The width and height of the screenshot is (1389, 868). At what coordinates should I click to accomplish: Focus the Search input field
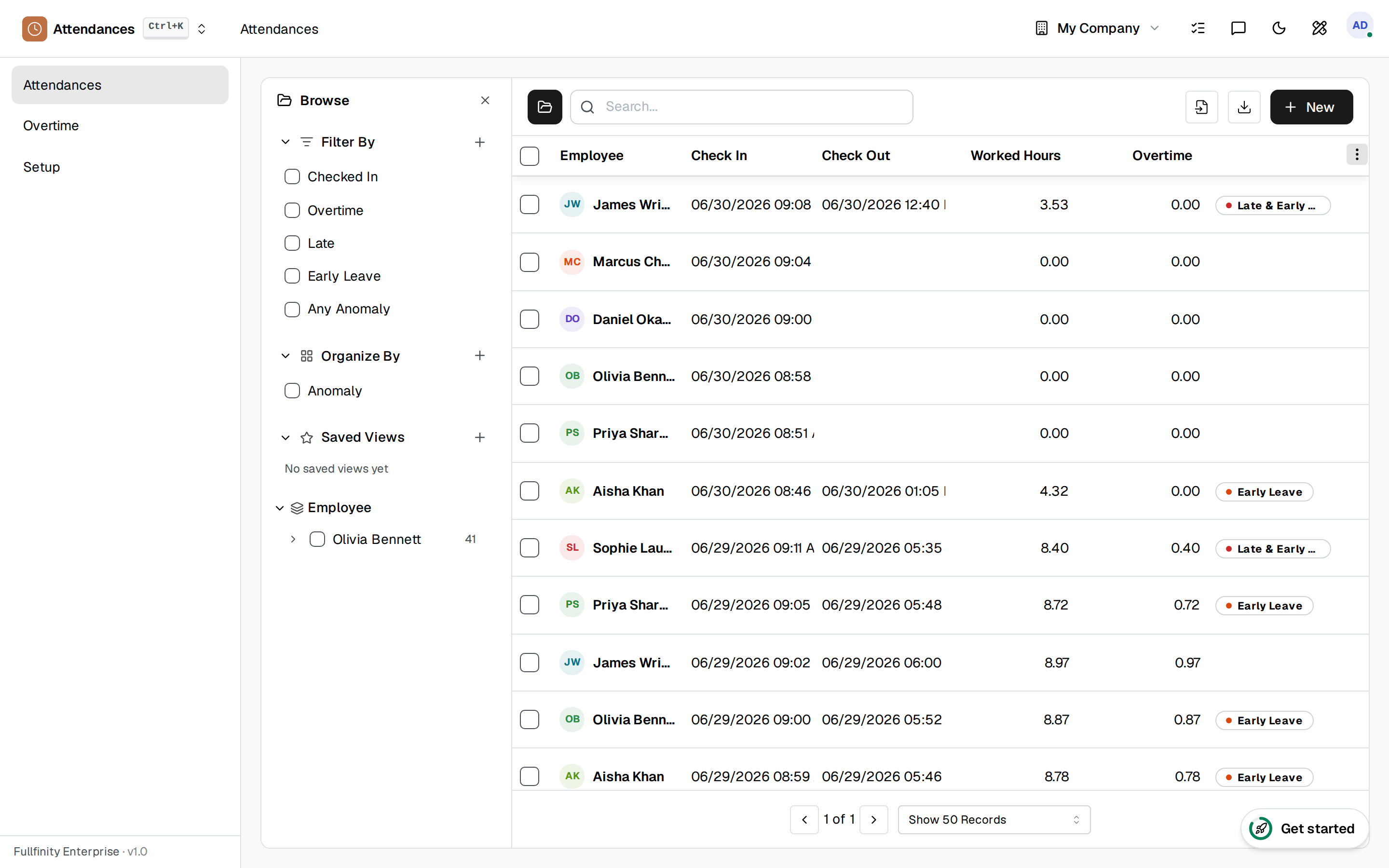coord(742,107)
